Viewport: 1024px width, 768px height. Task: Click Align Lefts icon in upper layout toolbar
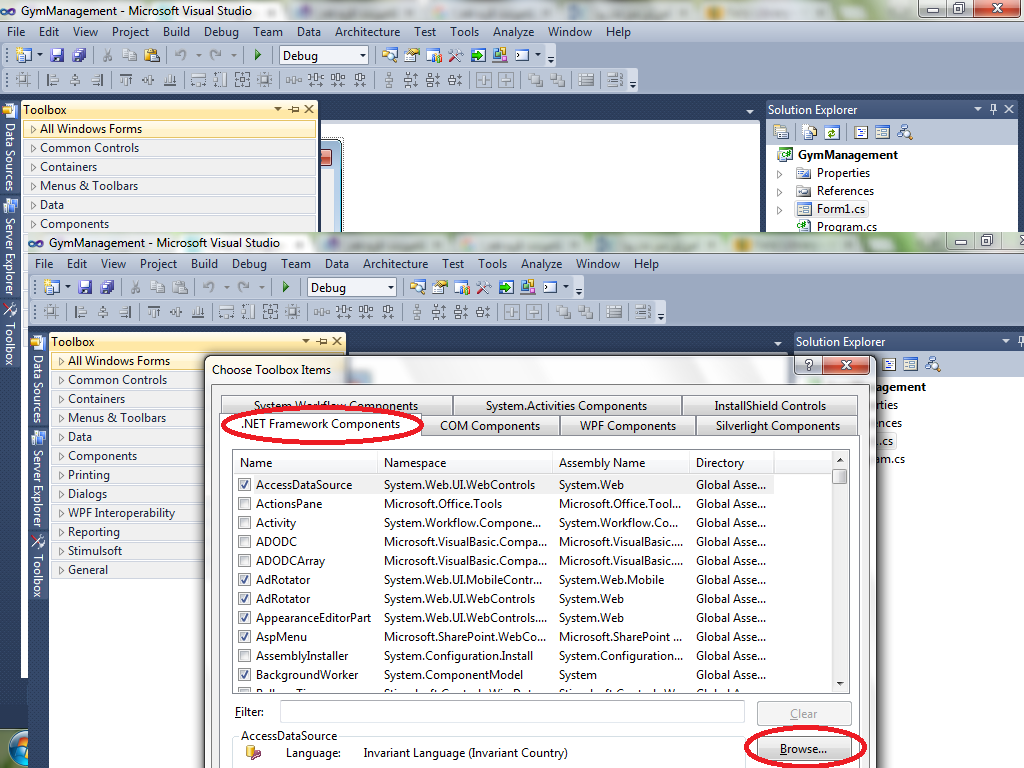pos(53,80)
